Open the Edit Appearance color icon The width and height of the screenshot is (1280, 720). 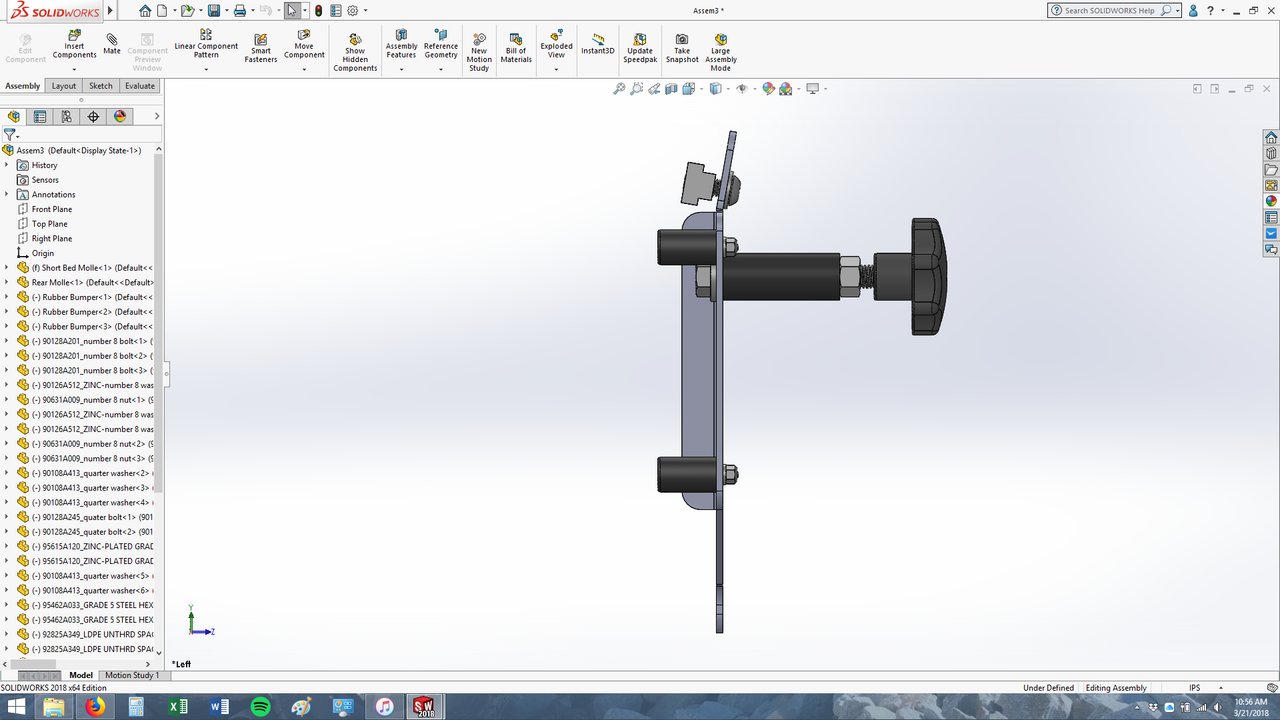[x=768, y=89]
